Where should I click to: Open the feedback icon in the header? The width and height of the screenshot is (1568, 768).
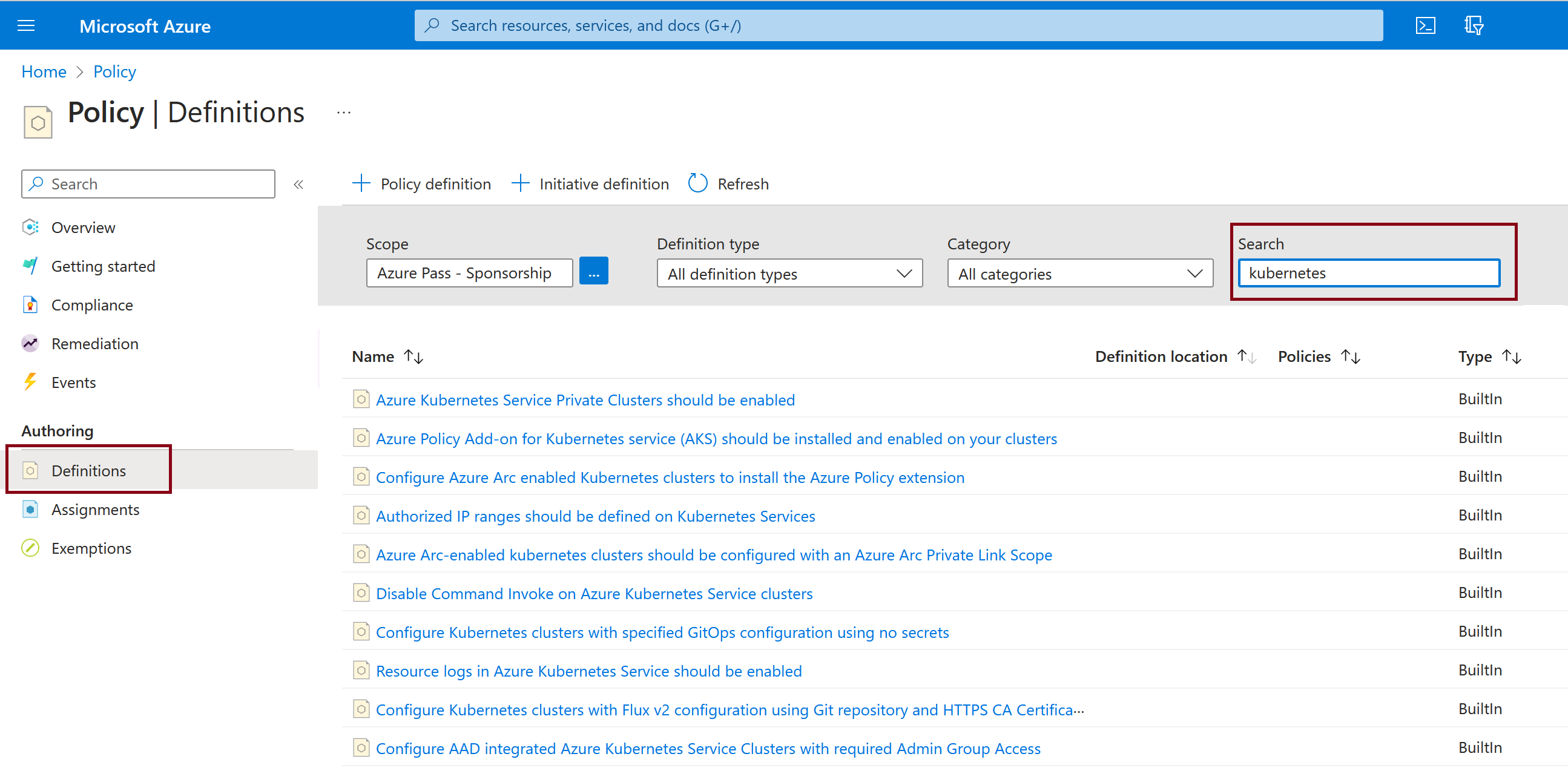click(1475, 25)
